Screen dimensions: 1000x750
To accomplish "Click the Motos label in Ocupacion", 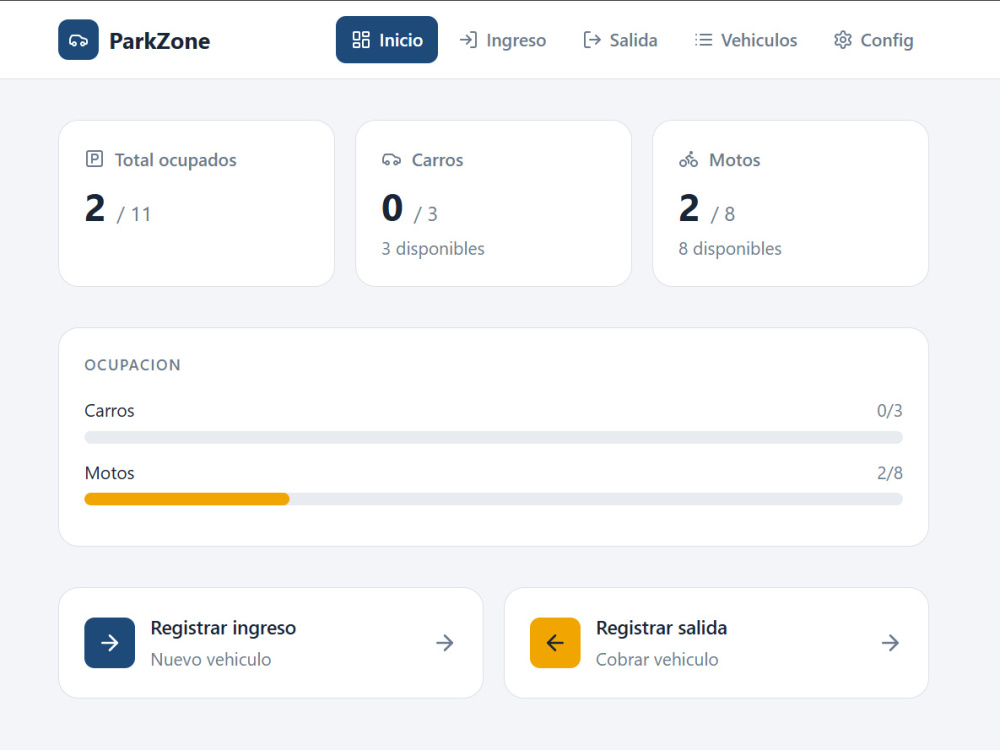I will pyautogui.click(x=110, y=473).
